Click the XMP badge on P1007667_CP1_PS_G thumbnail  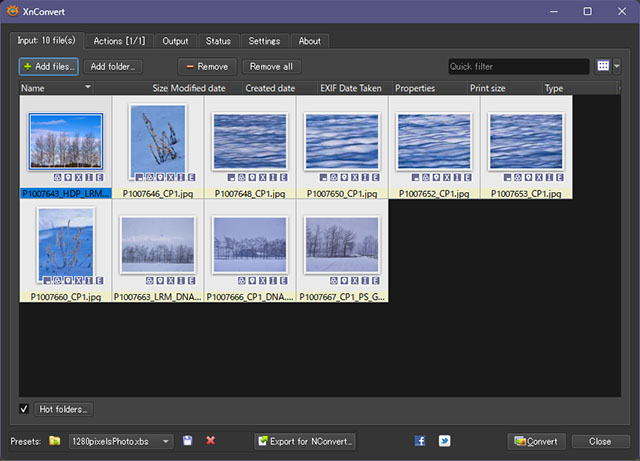(x=355, y=281)
